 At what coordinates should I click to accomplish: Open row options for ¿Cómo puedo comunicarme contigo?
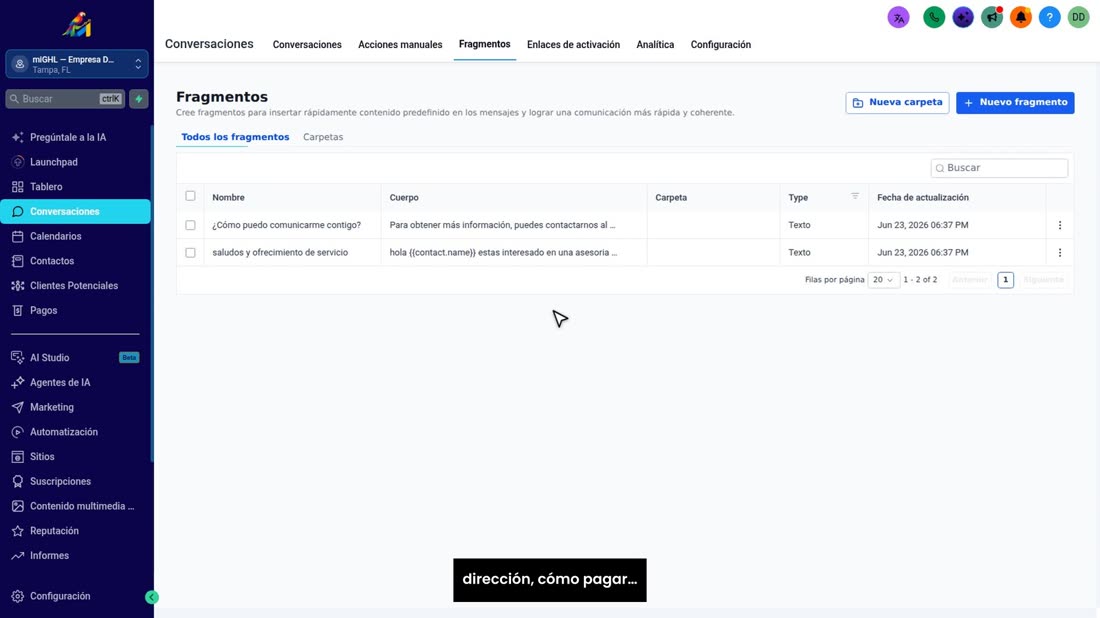pos(1059,225)
